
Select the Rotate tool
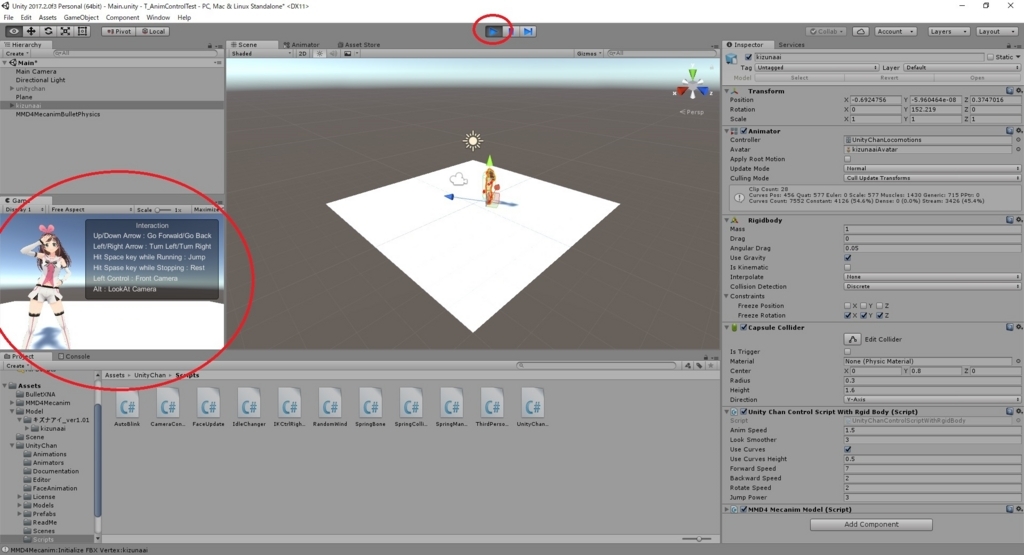pos(48,31)
